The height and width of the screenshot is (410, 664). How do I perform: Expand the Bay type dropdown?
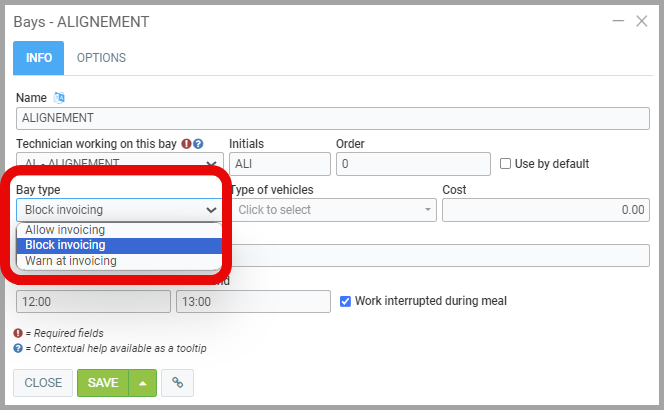click(x=119, y=210)
